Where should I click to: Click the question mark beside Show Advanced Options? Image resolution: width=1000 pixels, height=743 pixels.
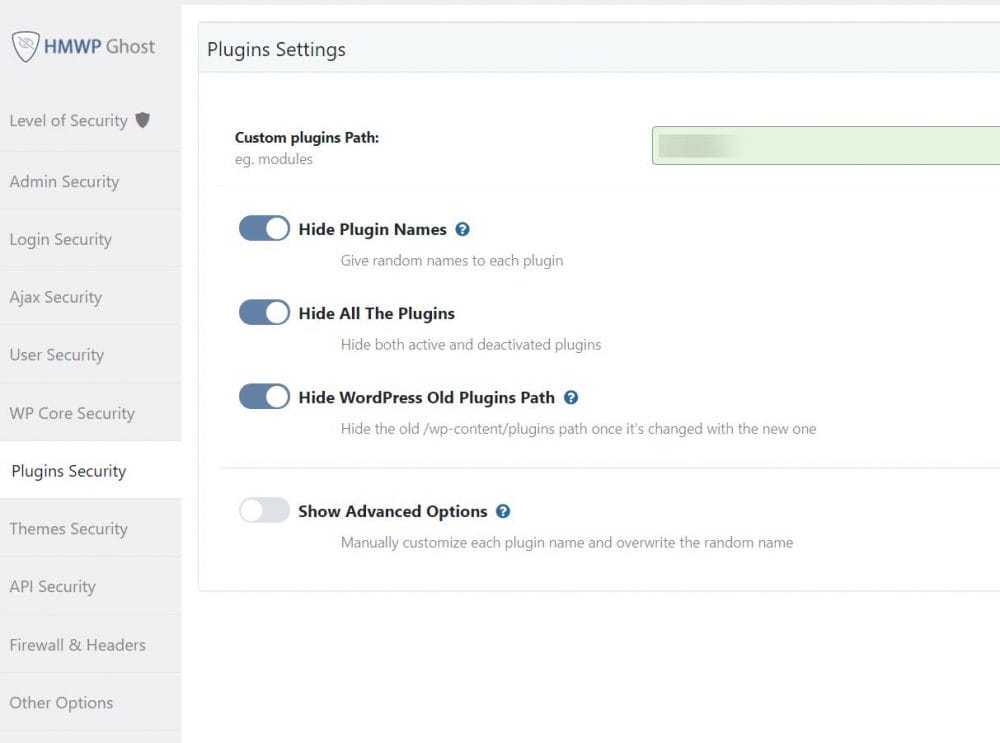503,511
